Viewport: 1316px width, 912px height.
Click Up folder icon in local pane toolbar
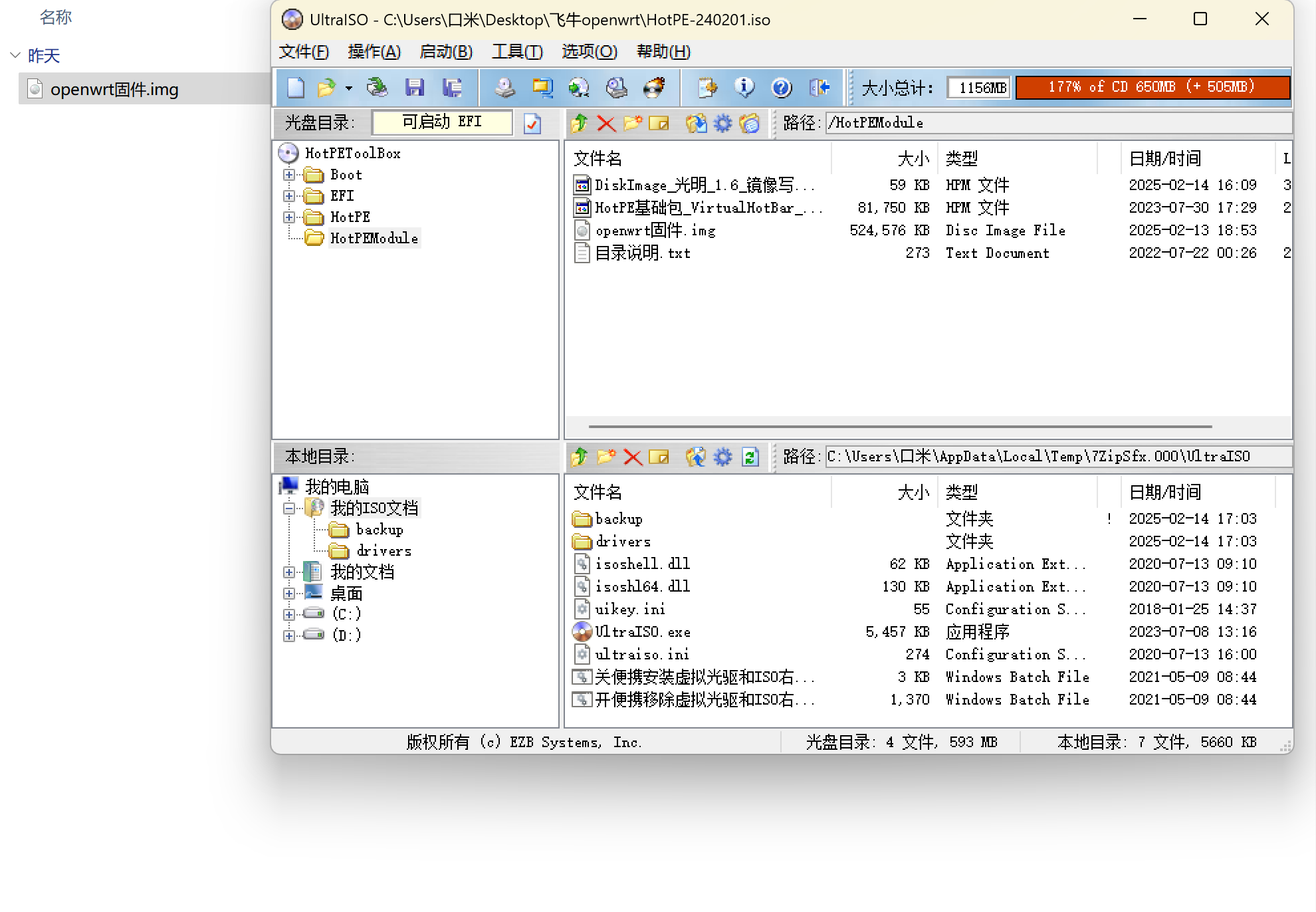(579, 457)
